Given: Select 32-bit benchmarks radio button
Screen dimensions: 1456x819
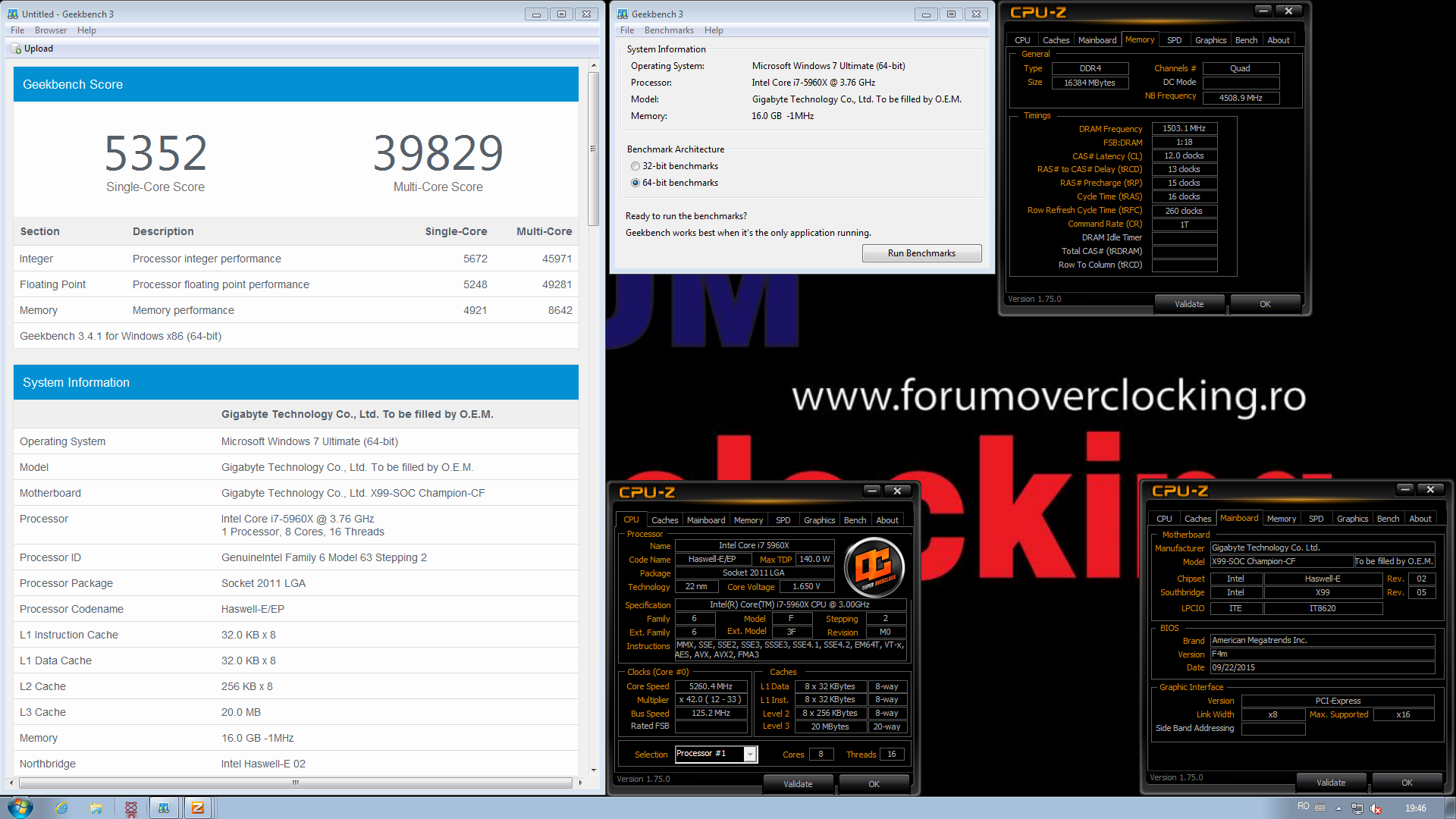Looking at the screenshot, I should (x=635, y=166).
